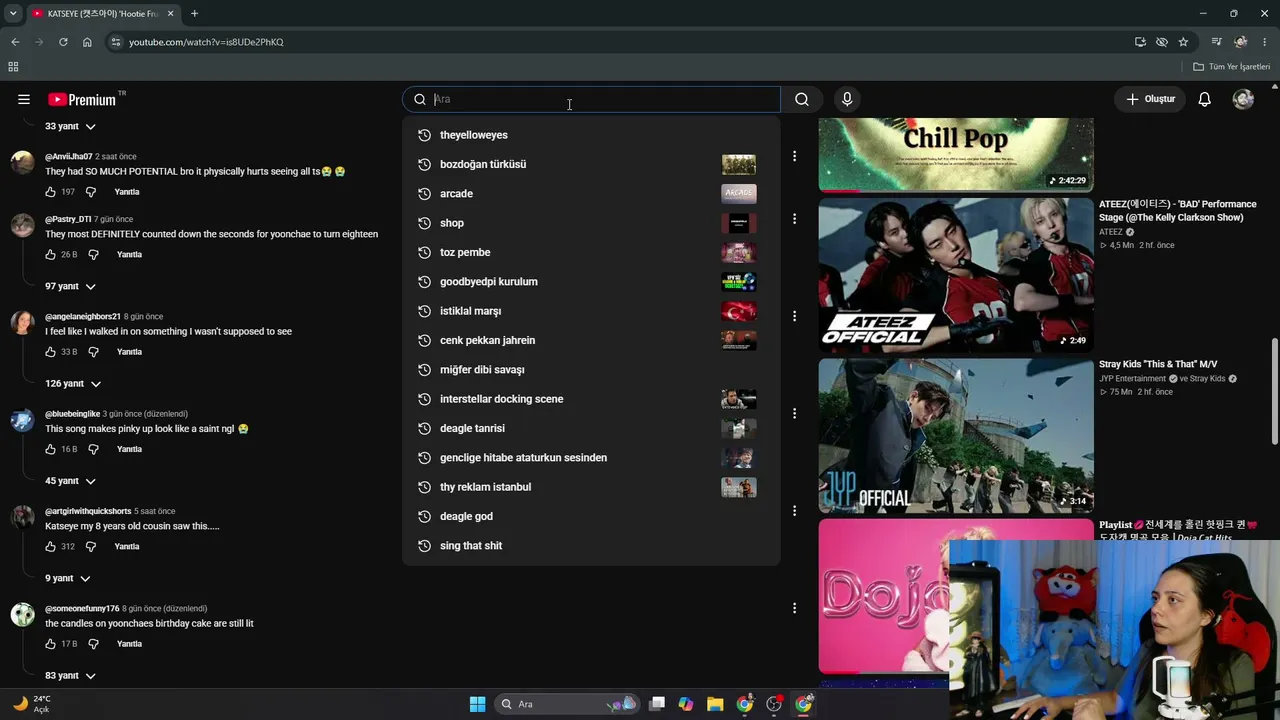Open the YouTube notifications bell

pos(1205,99)
